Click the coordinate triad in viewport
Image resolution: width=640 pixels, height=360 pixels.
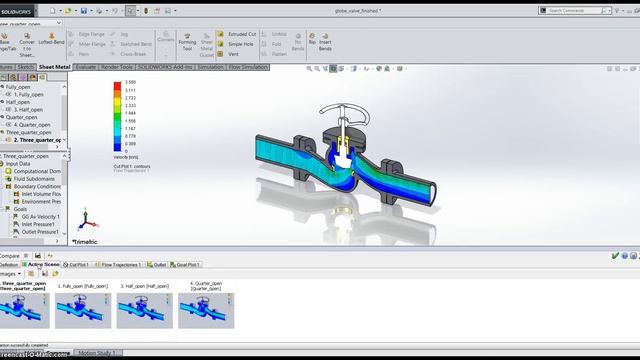coord(87,220)
